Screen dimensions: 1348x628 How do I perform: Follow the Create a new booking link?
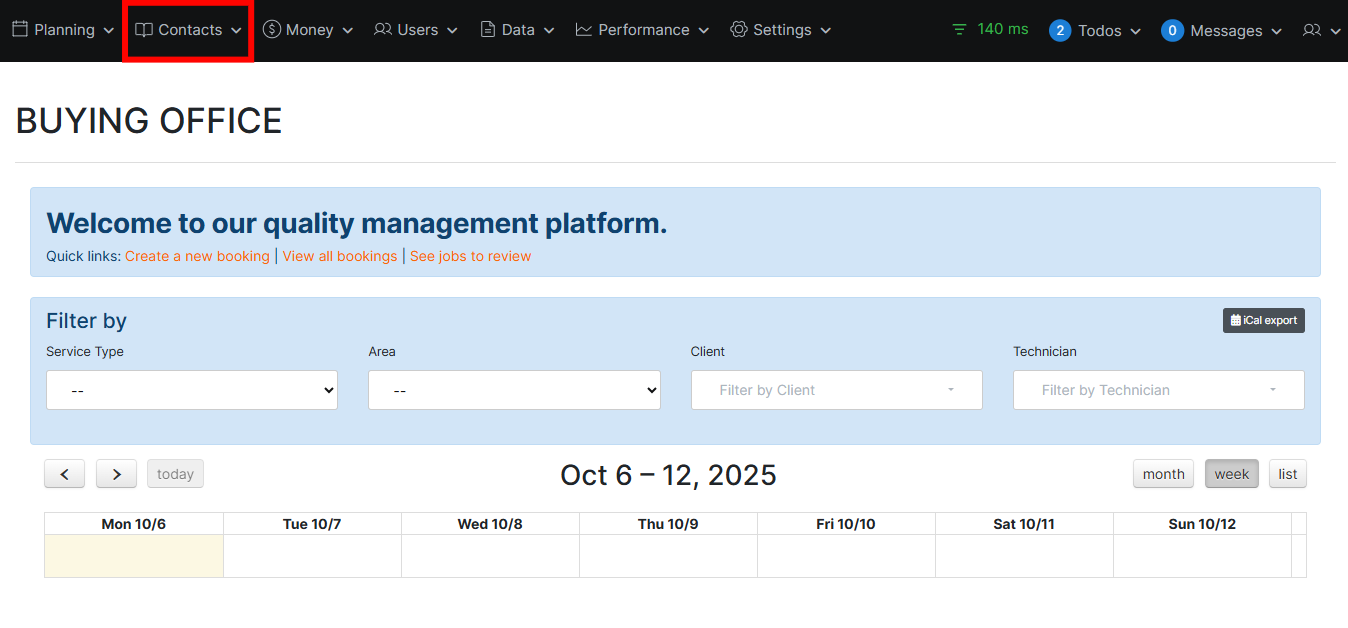coord(197,256)
